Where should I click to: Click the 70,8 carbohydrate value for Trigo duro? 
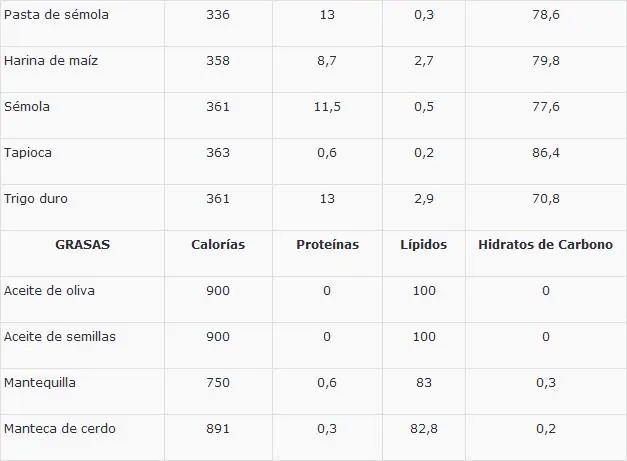(x=546, y=199)
